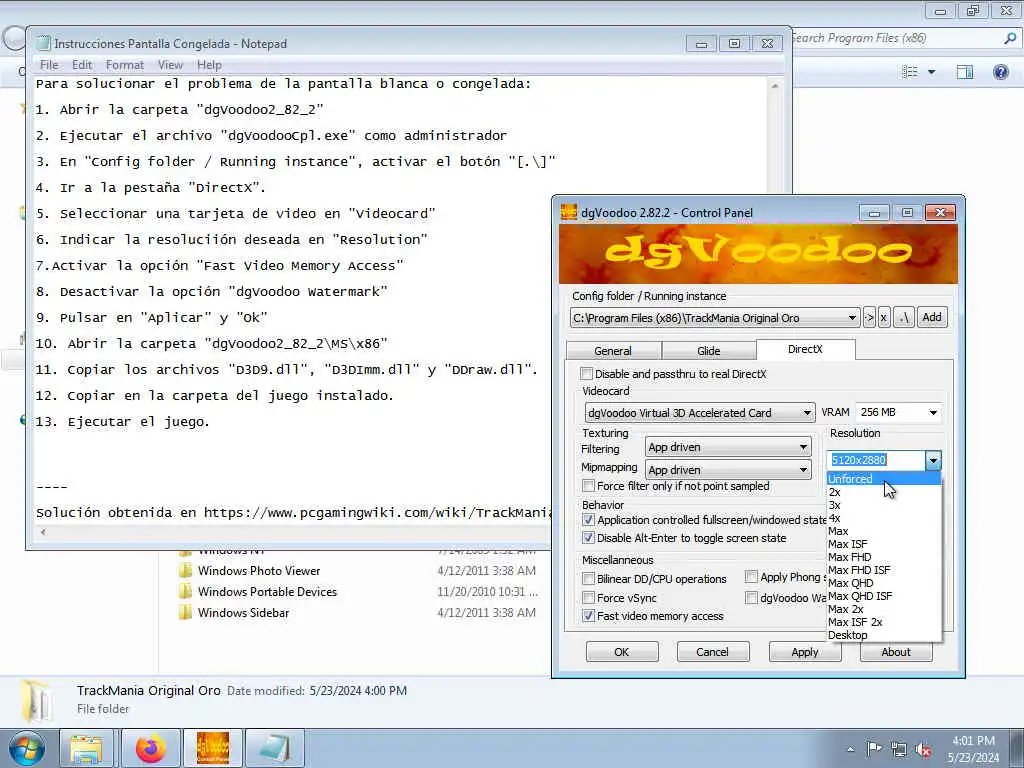
Task: Open Notepad's Help menu
Action: [x=209, y=65]
